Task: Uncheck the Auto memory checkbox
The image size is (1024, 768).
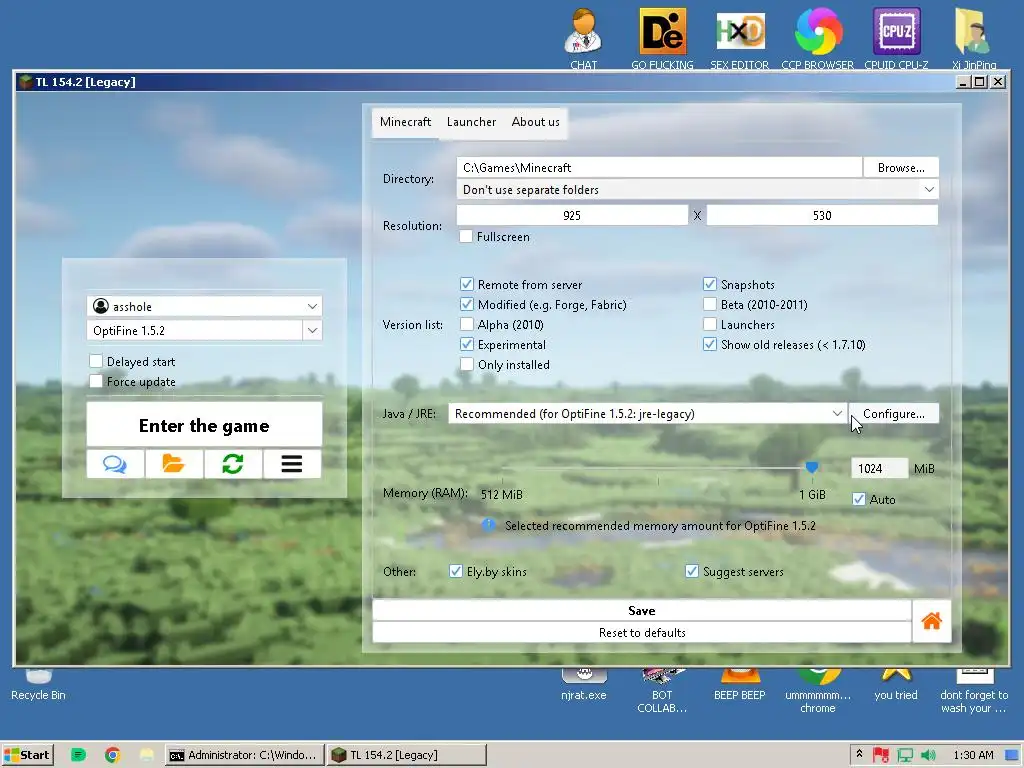Action: click(x=859, y=499)
